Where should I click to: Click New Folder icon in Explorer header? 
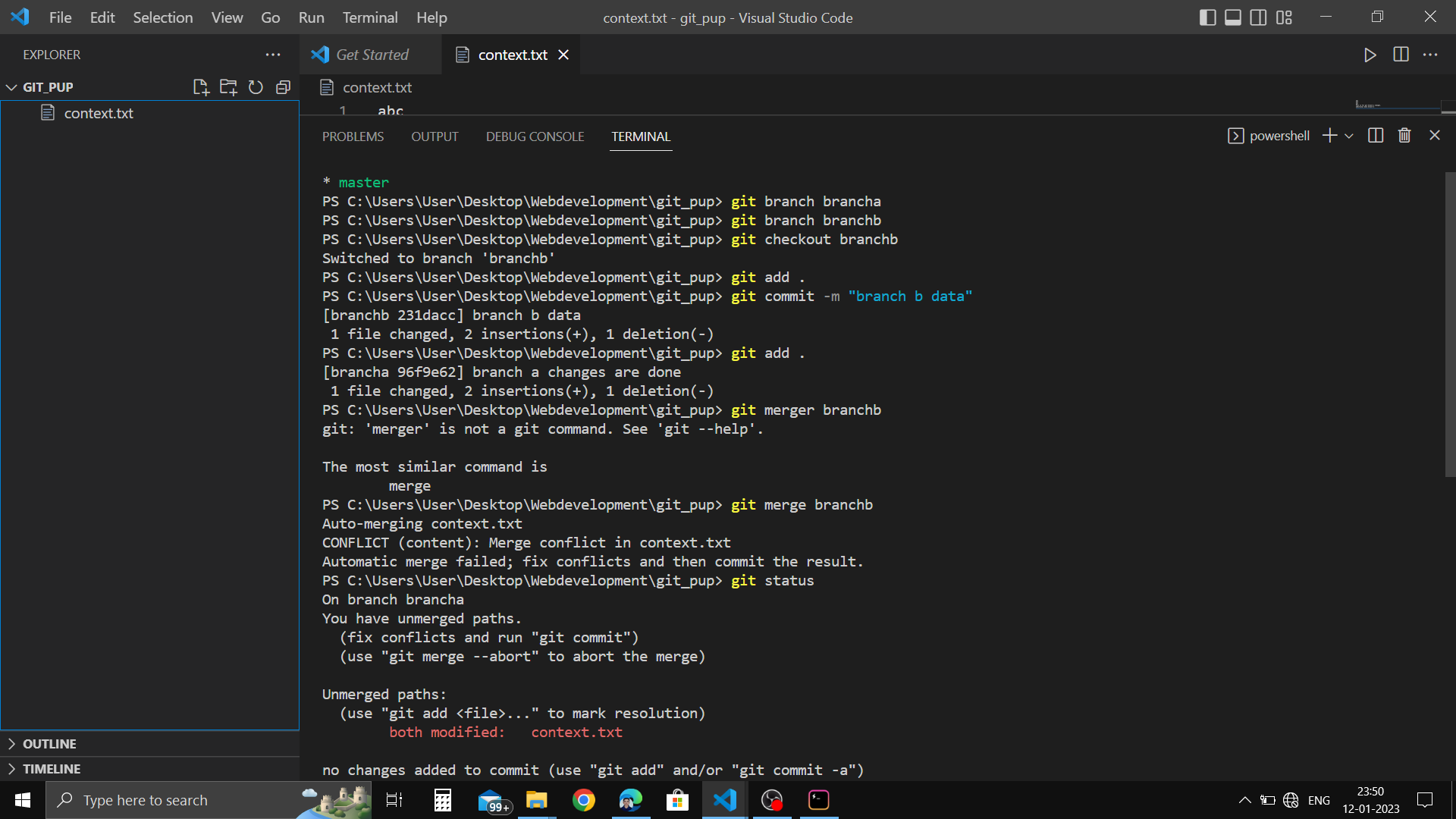[228, 87]
